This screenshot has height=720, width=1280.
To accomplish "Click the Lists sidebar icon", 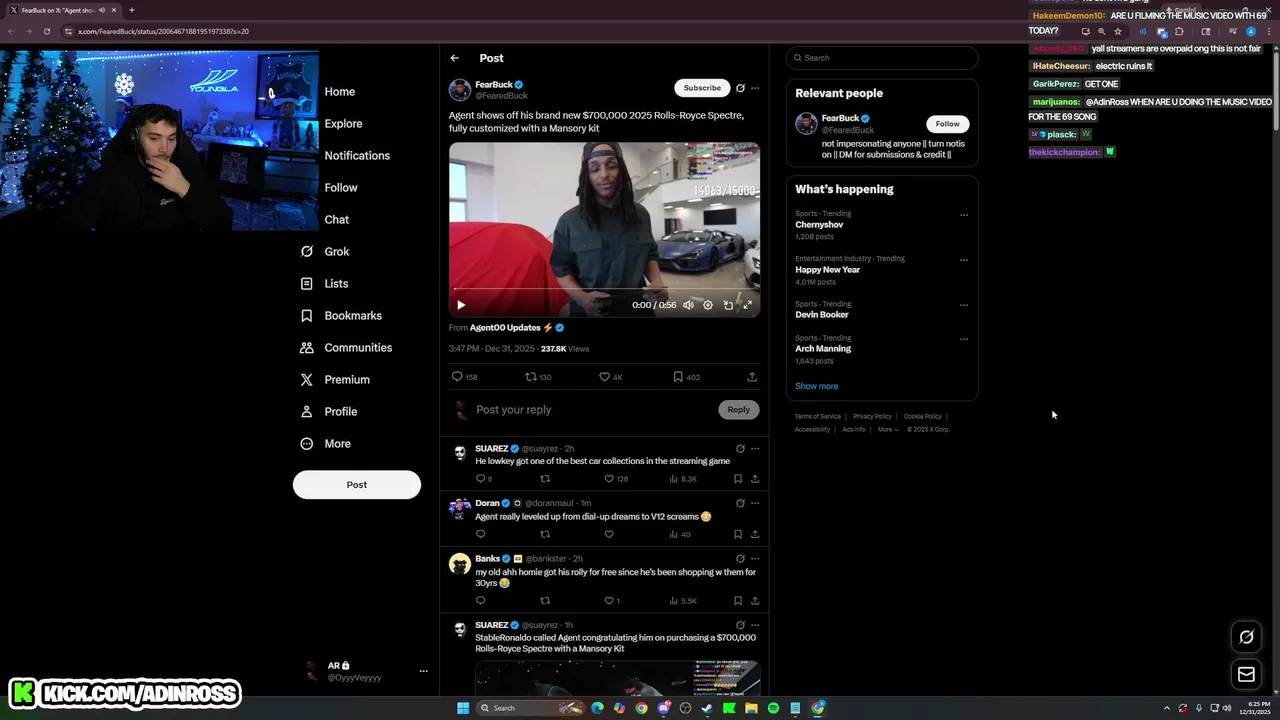I will 307,283.
